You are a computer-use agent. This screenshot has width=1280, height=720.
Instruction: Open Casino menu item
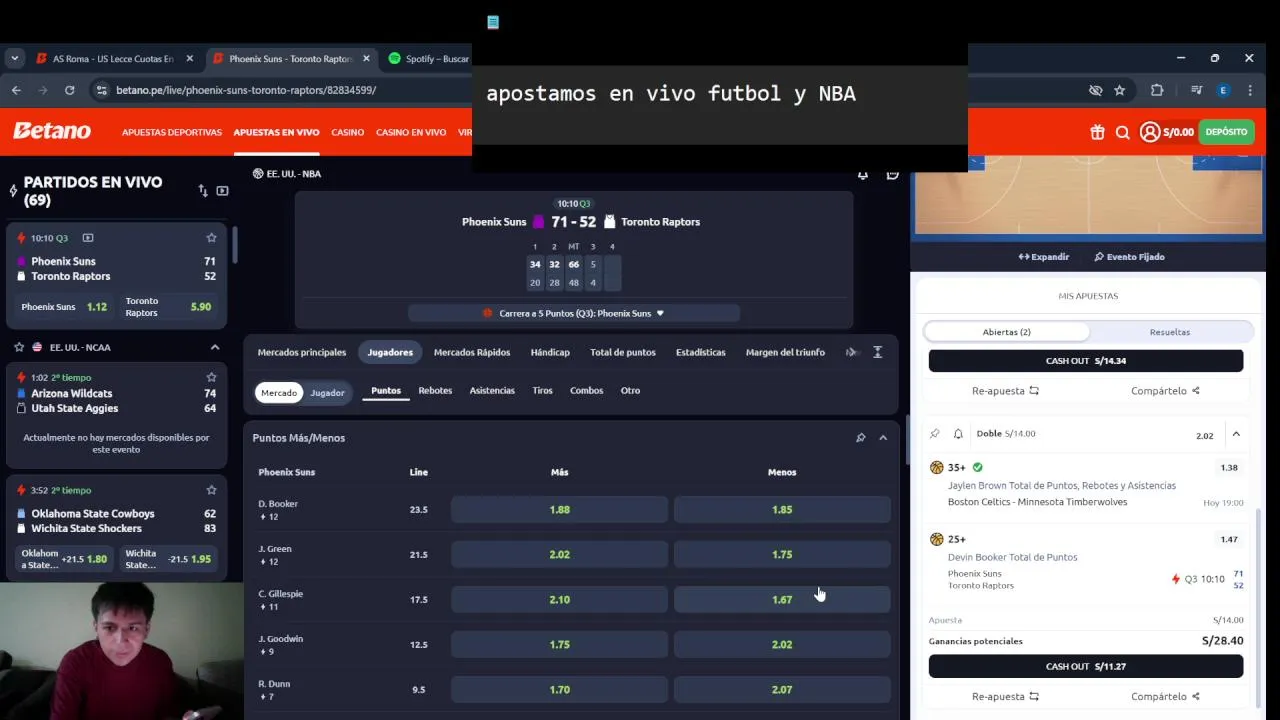(x=348, y=132)
